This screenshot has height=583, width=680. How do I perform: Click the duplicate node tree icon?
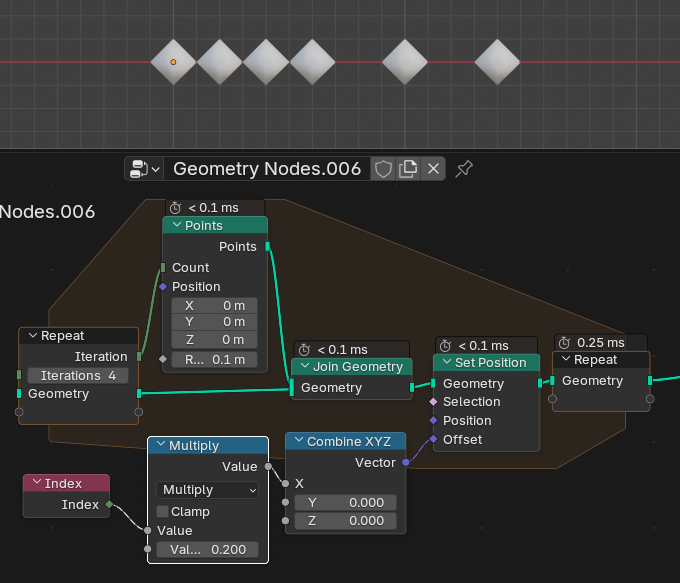tap(408, 169)
